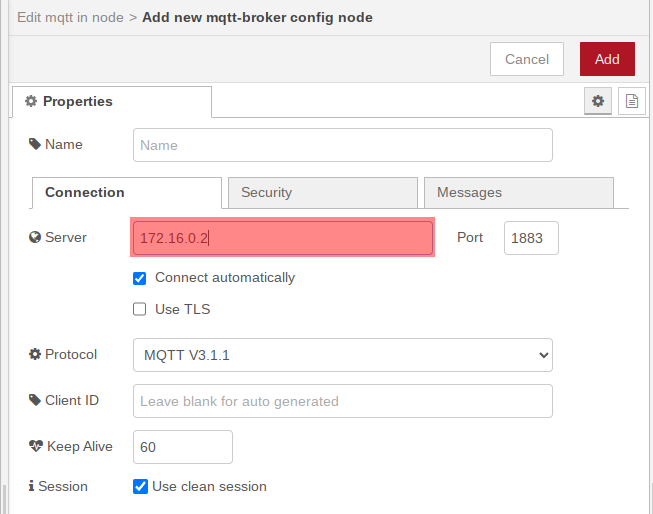
Task: Disable Connect automatically checkbox
Action: point(140,278)
